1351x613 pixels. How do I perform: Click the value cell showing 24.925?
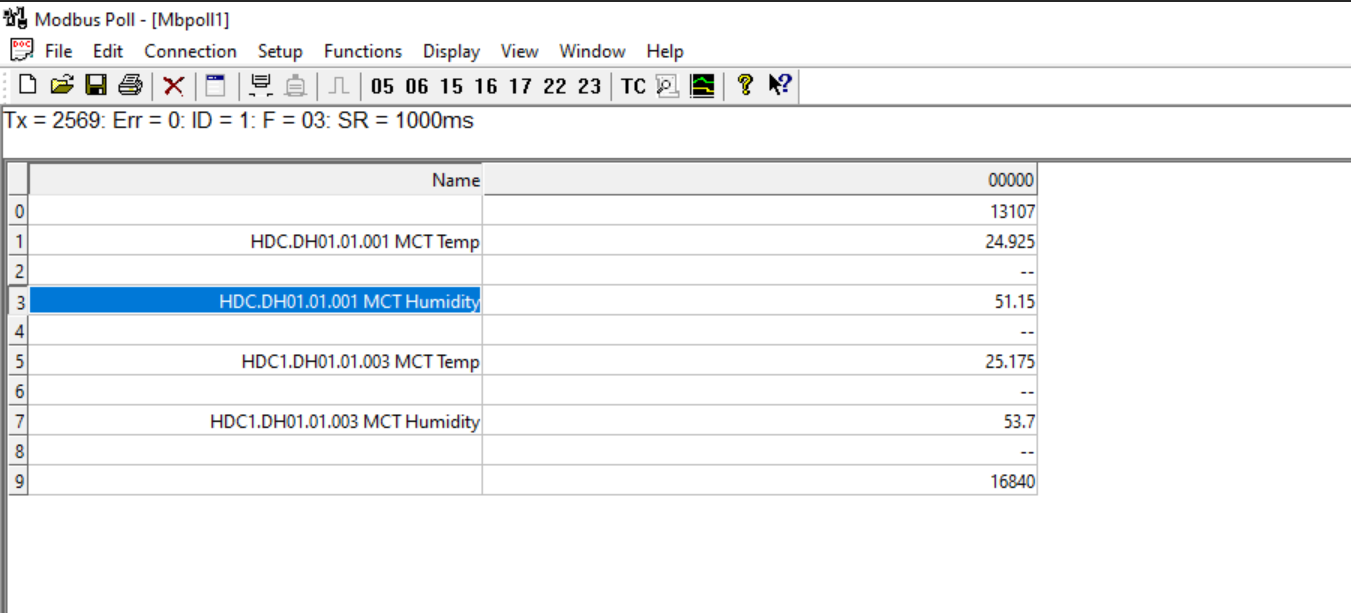click(x=759, y=241)
